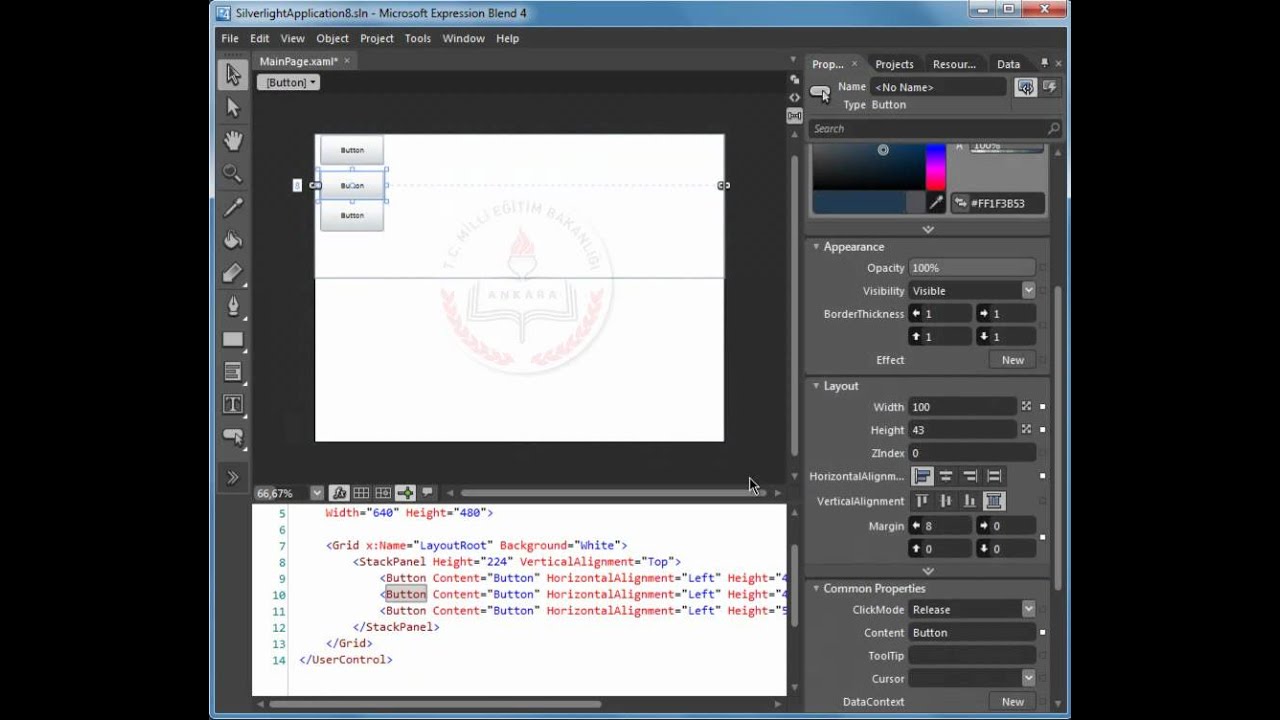
Task: Click the search magnifier in Properties
Action: (x=1053, y=129)
